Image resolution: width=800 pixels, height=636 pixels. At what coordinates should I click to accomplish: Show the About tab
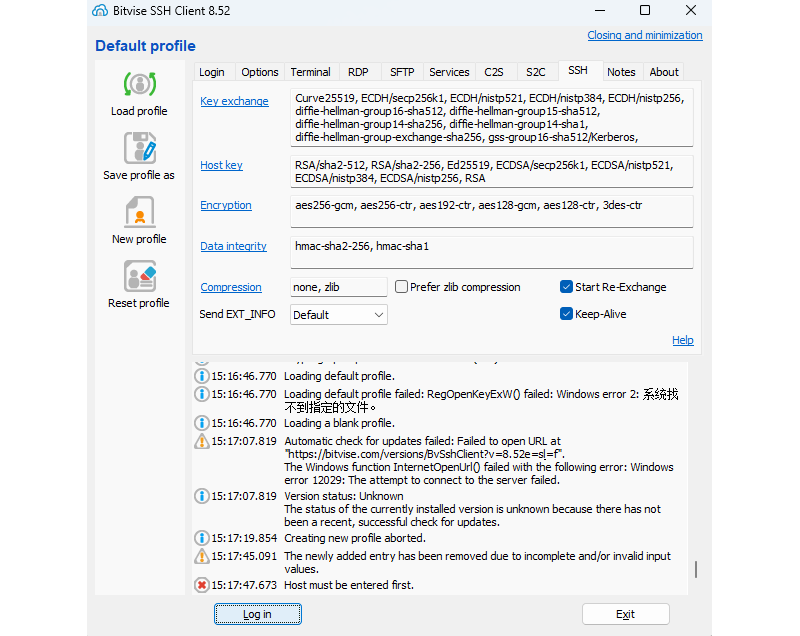coord(664,72)
